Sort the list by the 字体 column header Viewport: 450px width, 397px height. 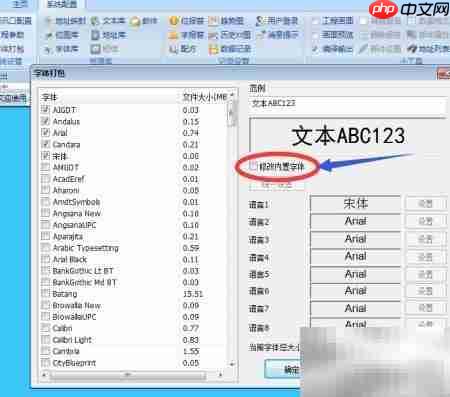tap(109, 97)
